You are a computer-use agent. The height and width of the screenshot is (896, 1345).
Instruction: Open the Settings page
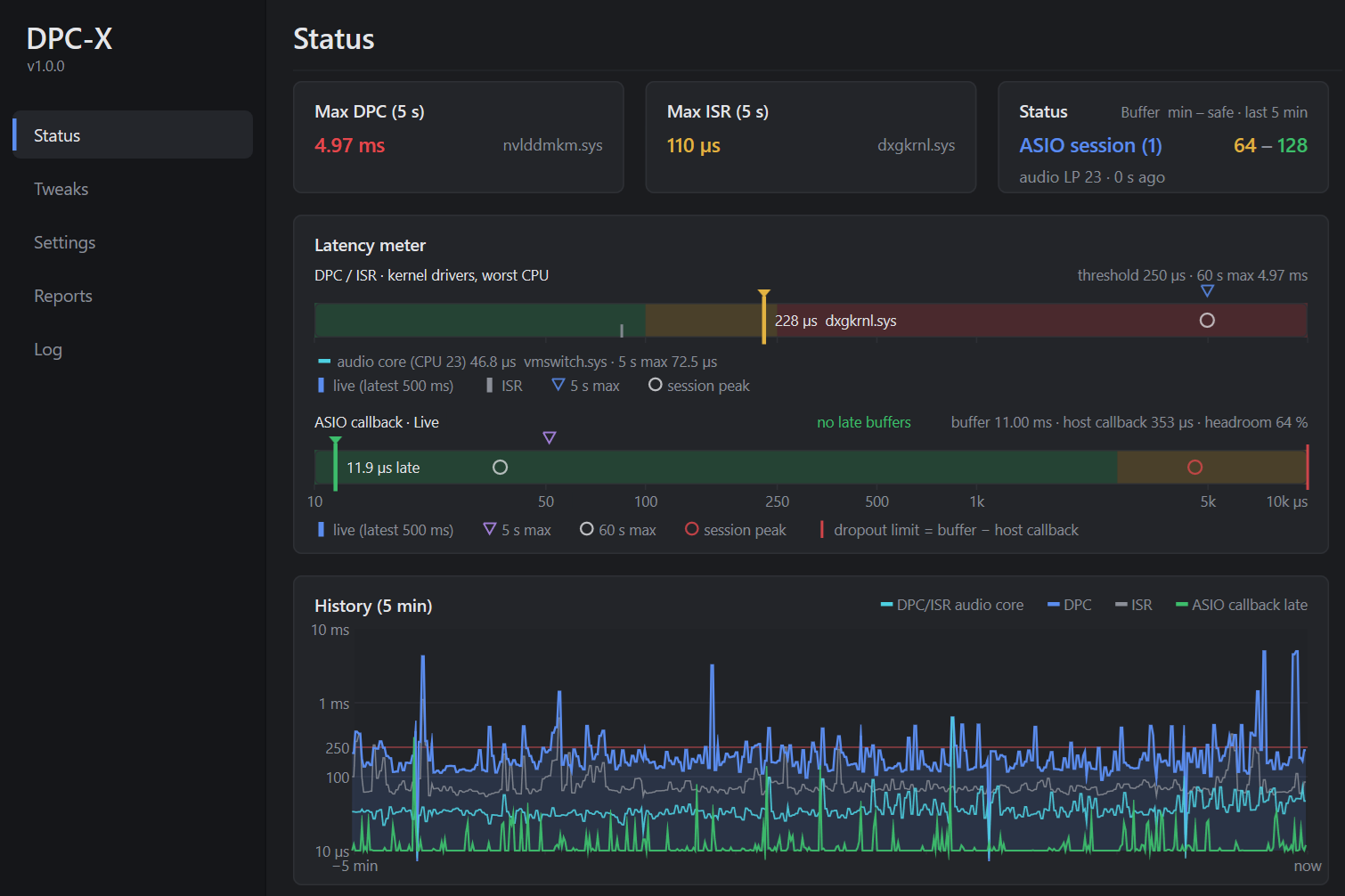click(x=133, y=242)
